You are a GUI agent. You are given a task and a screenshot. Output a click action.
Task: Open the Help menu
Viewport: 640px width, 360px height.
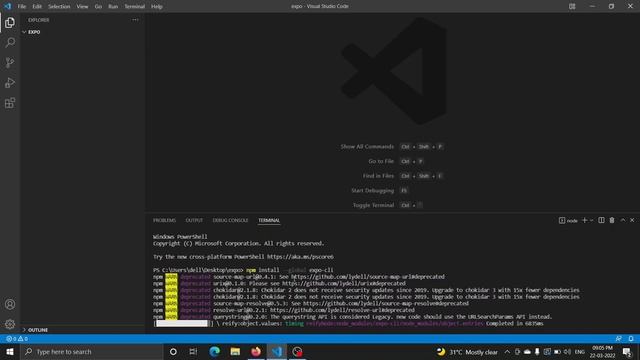click(x=157, y=7)
